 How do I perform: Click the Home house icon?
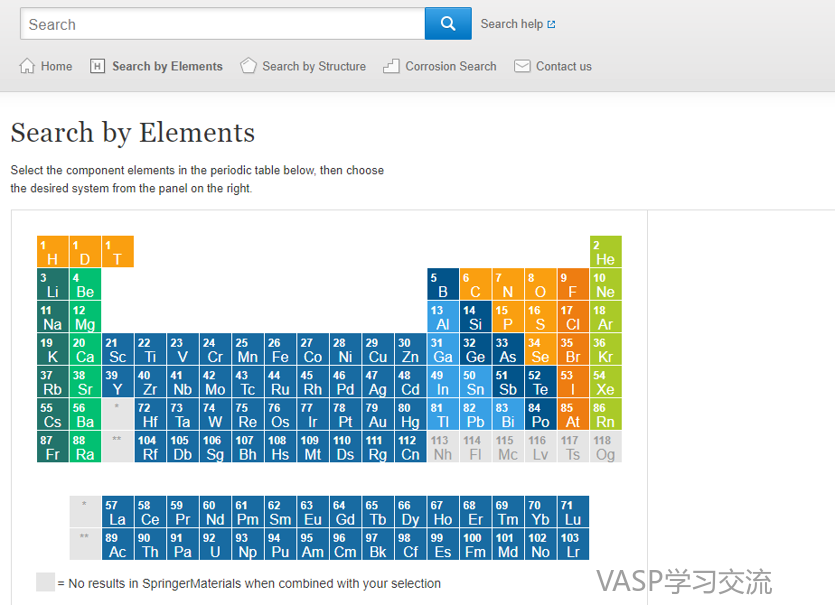click(x=27, y=66)
